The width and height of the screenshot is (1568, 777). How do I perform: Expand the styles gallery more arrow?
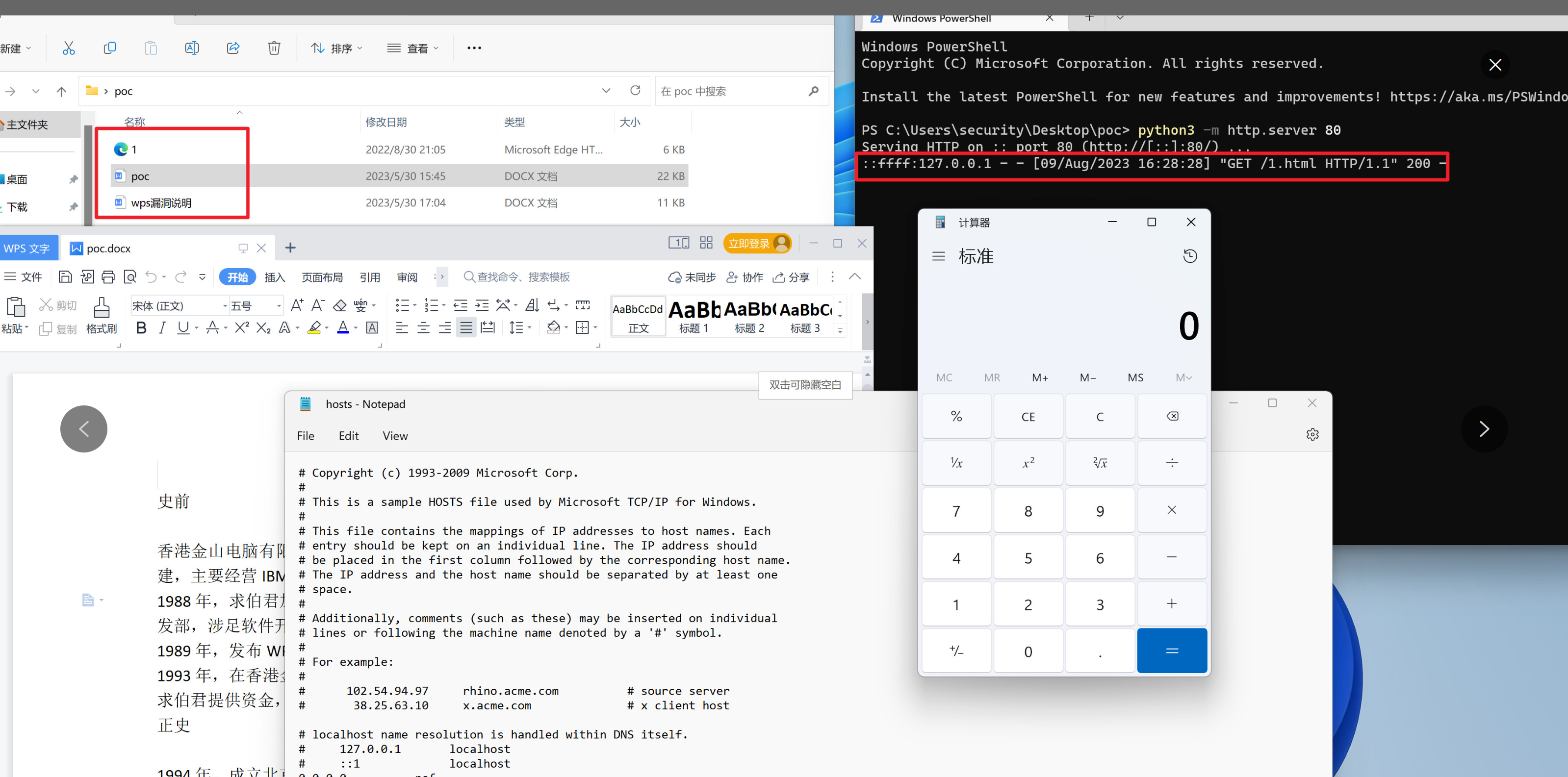(840, 330)
